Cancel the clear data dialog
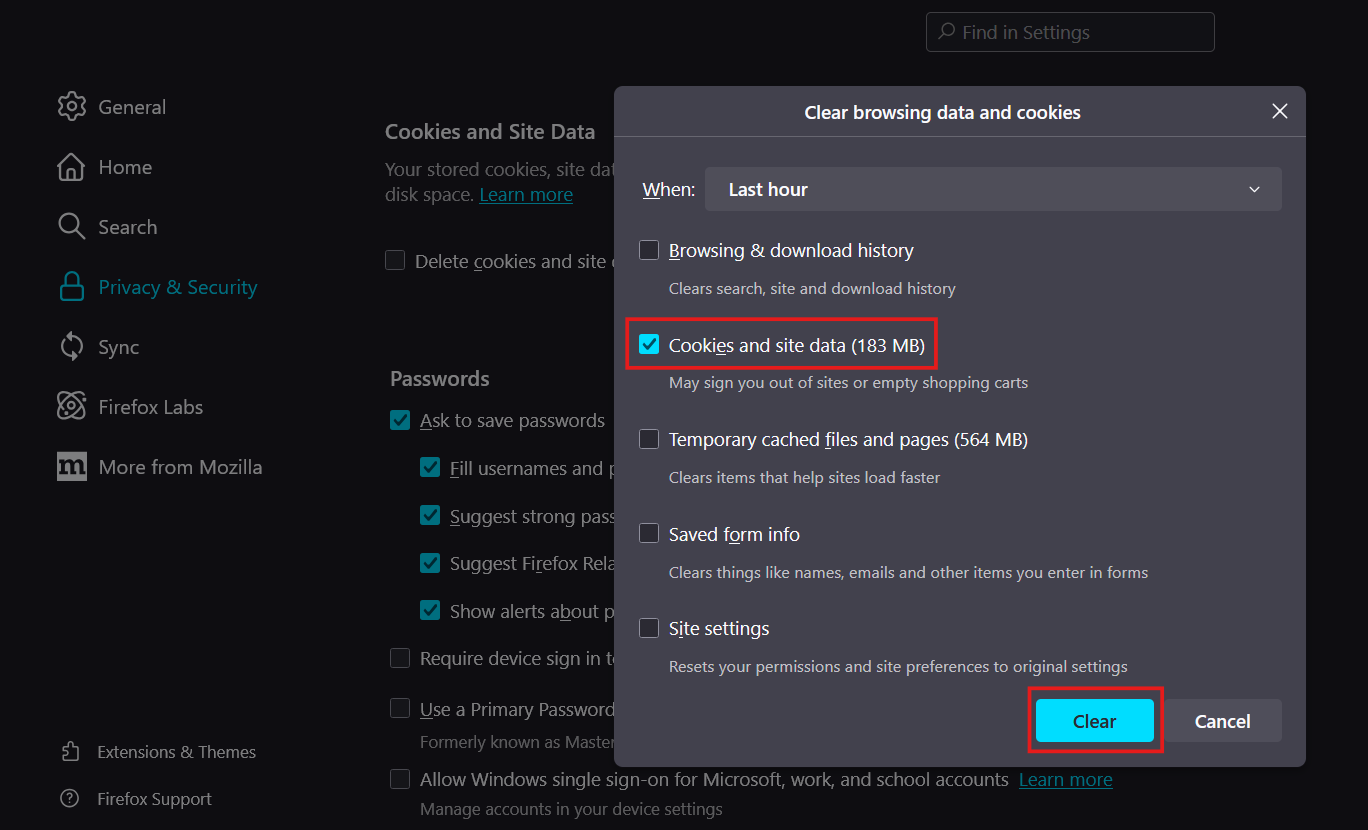Viewport: 1368px width, 830px height. (x=1222, y=721)
